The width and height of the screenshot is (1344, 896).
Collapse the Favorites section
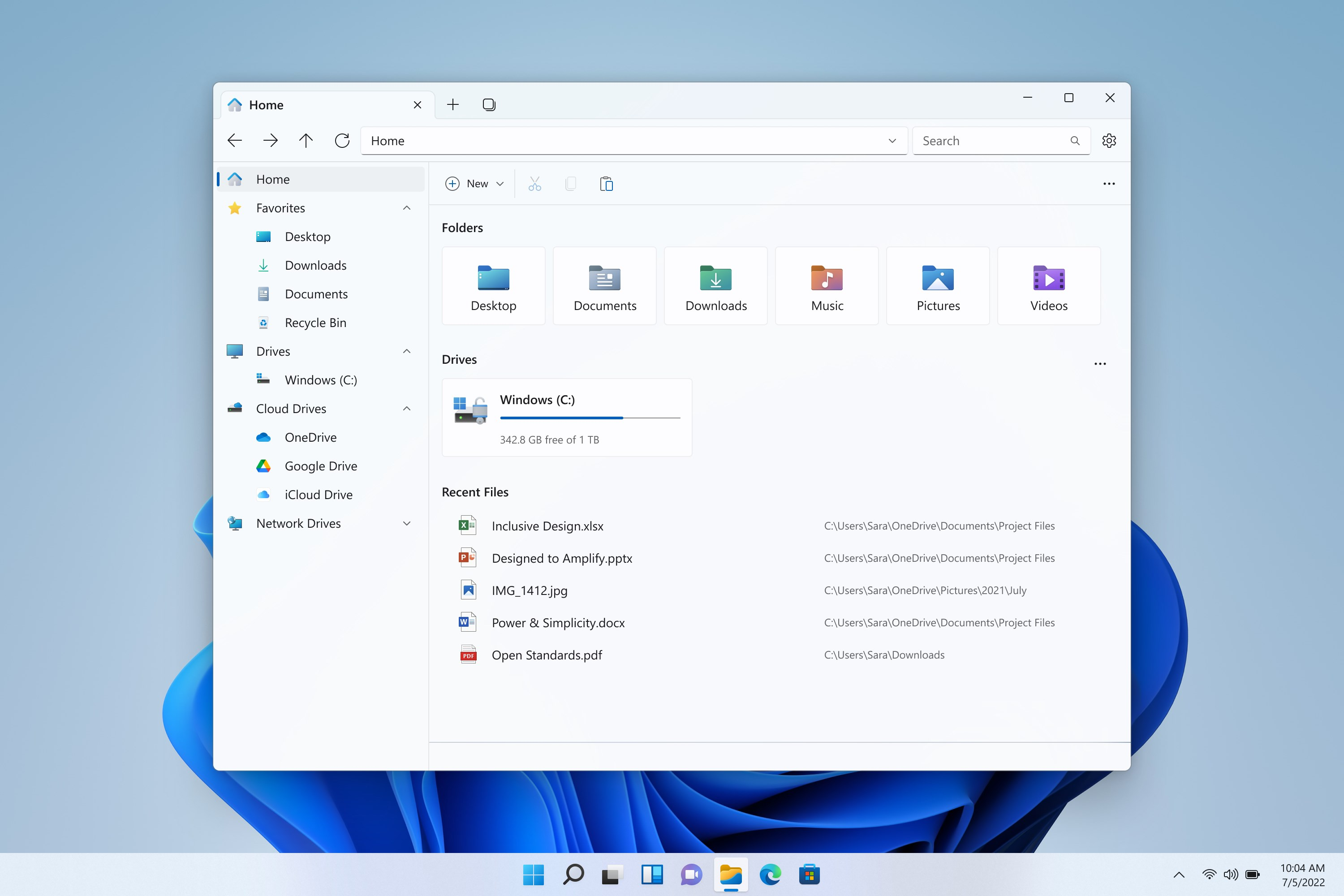tap(406, 208)
